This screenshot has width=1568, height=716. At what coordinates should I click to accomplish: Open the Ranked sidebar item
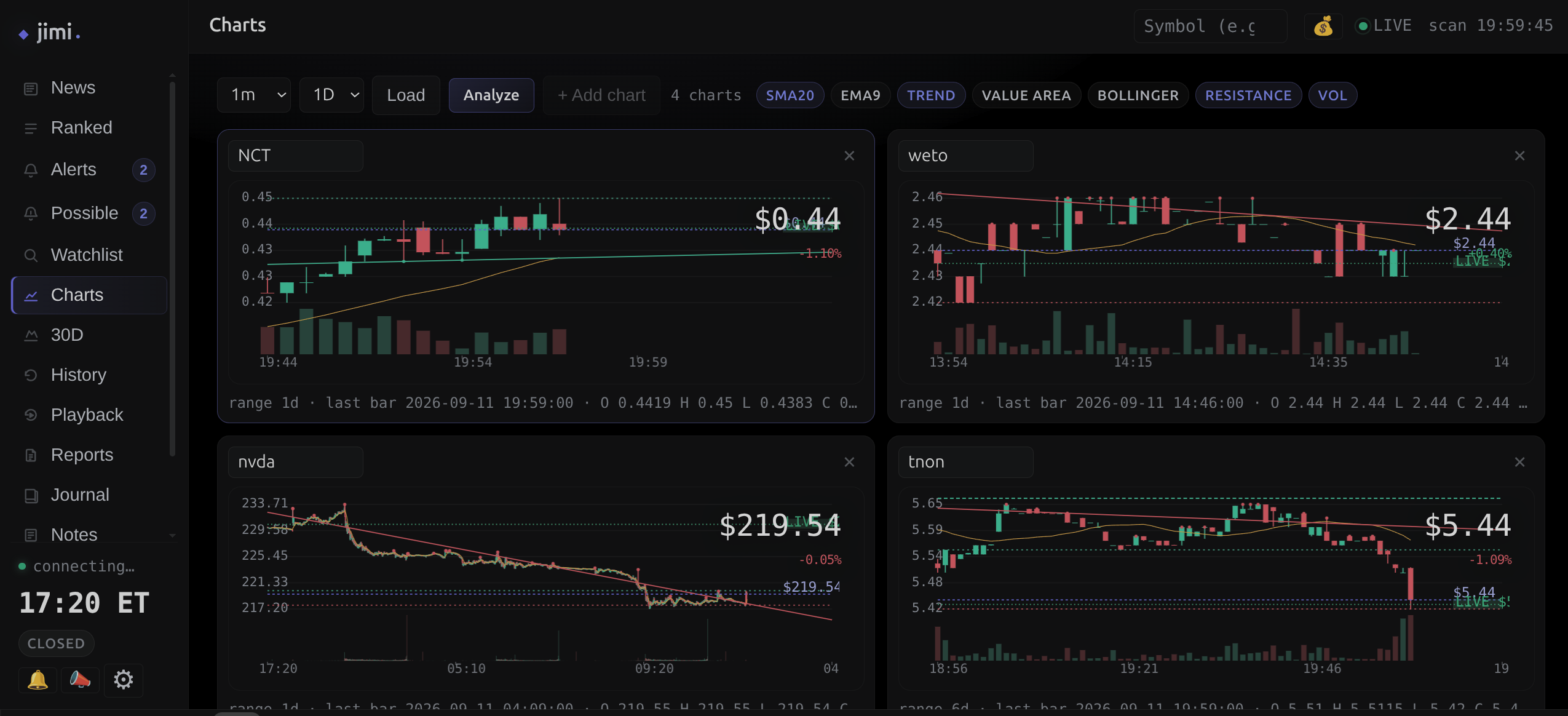pos(89,128)
